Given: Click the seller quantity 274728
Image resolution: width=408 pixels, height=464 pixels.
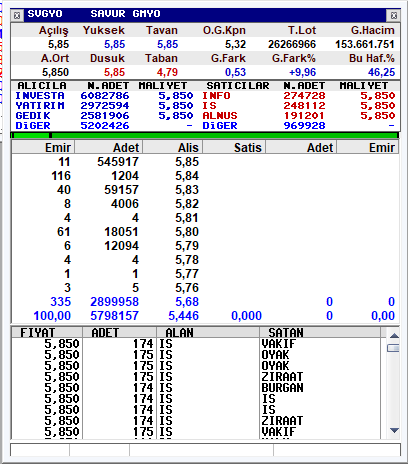Looking at the screenshot, I should click(304, 96).
